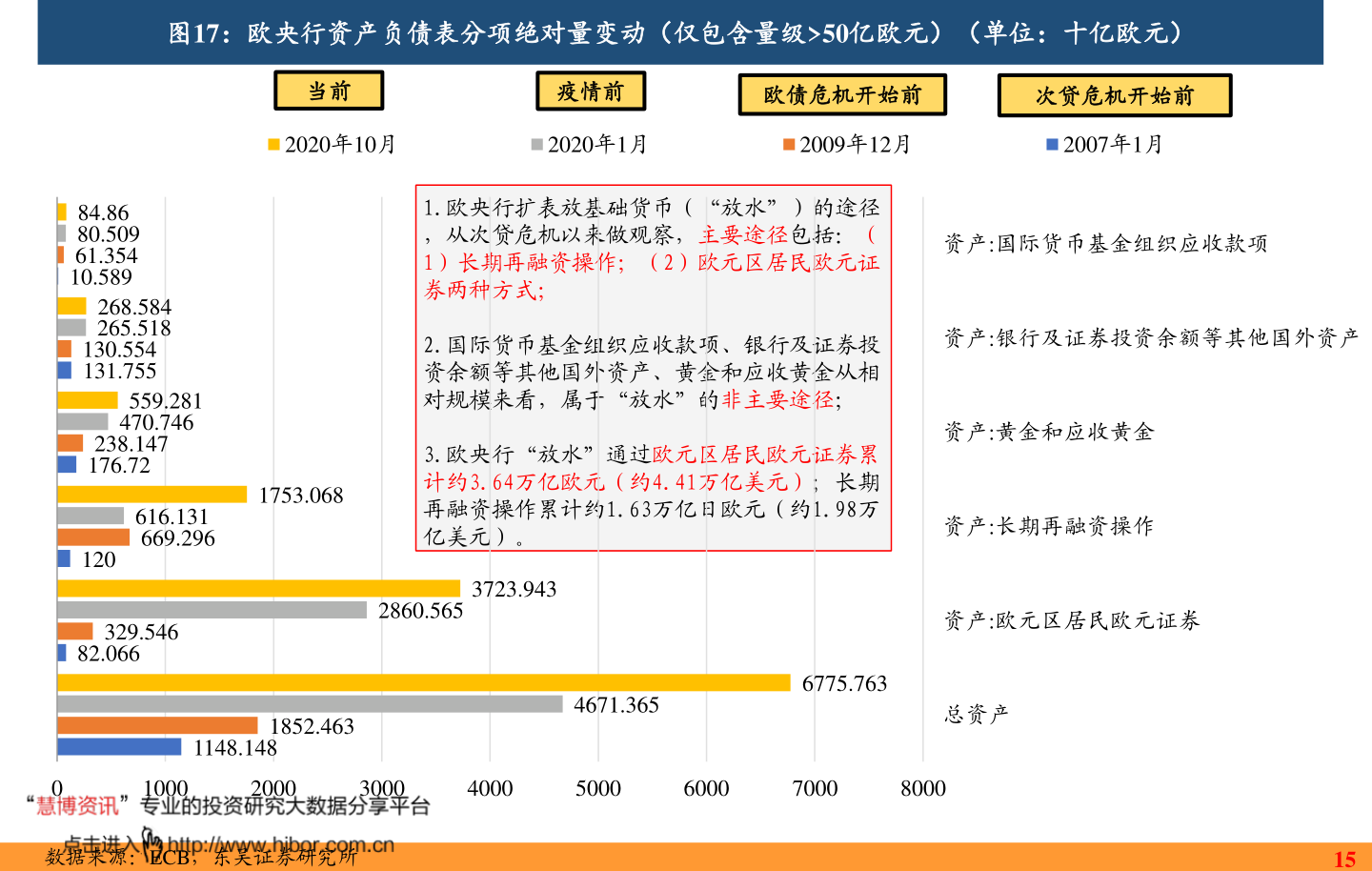
Task: Click the data label 470.746
Action: click(x=156, y=422)
